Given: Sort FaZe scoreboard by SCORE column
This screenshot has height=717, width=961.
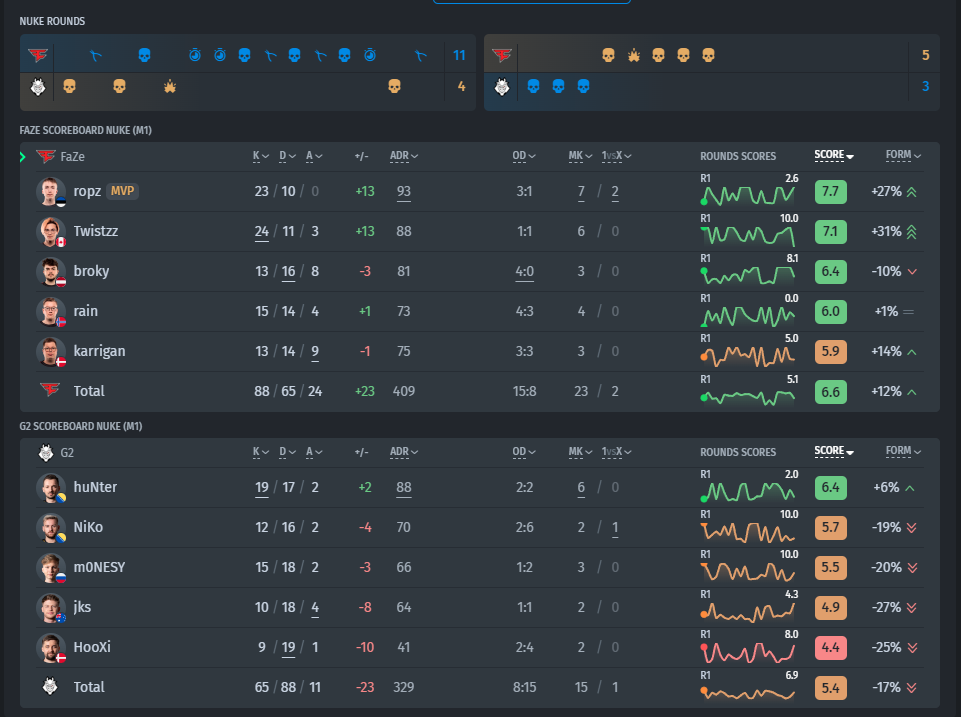Looking at the screenshot, I should point(834,155).
